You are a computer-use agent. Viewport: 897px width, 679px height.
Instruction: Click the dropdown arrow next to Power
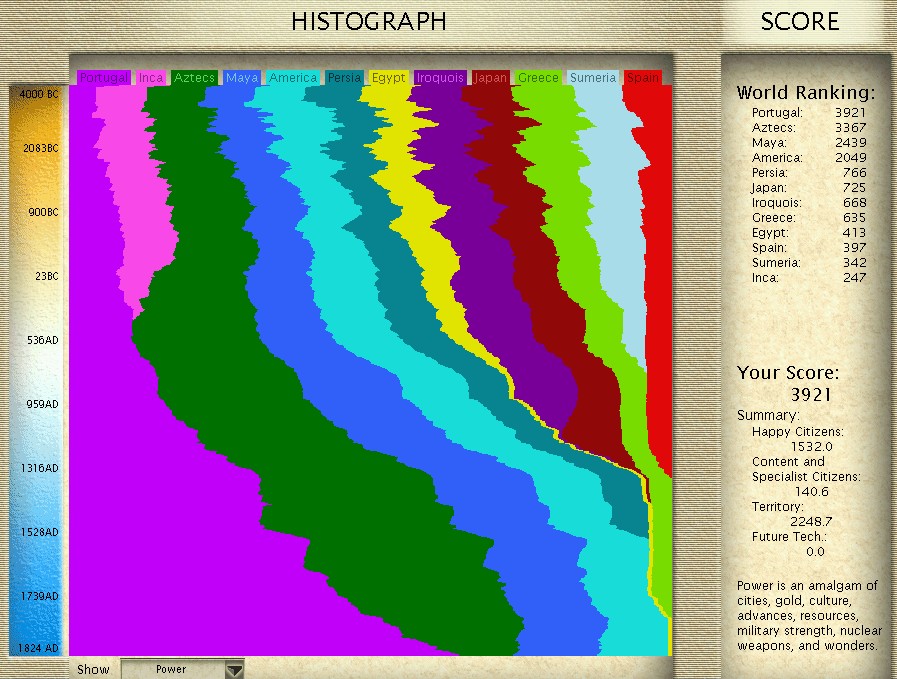click(x=234, y=670)
